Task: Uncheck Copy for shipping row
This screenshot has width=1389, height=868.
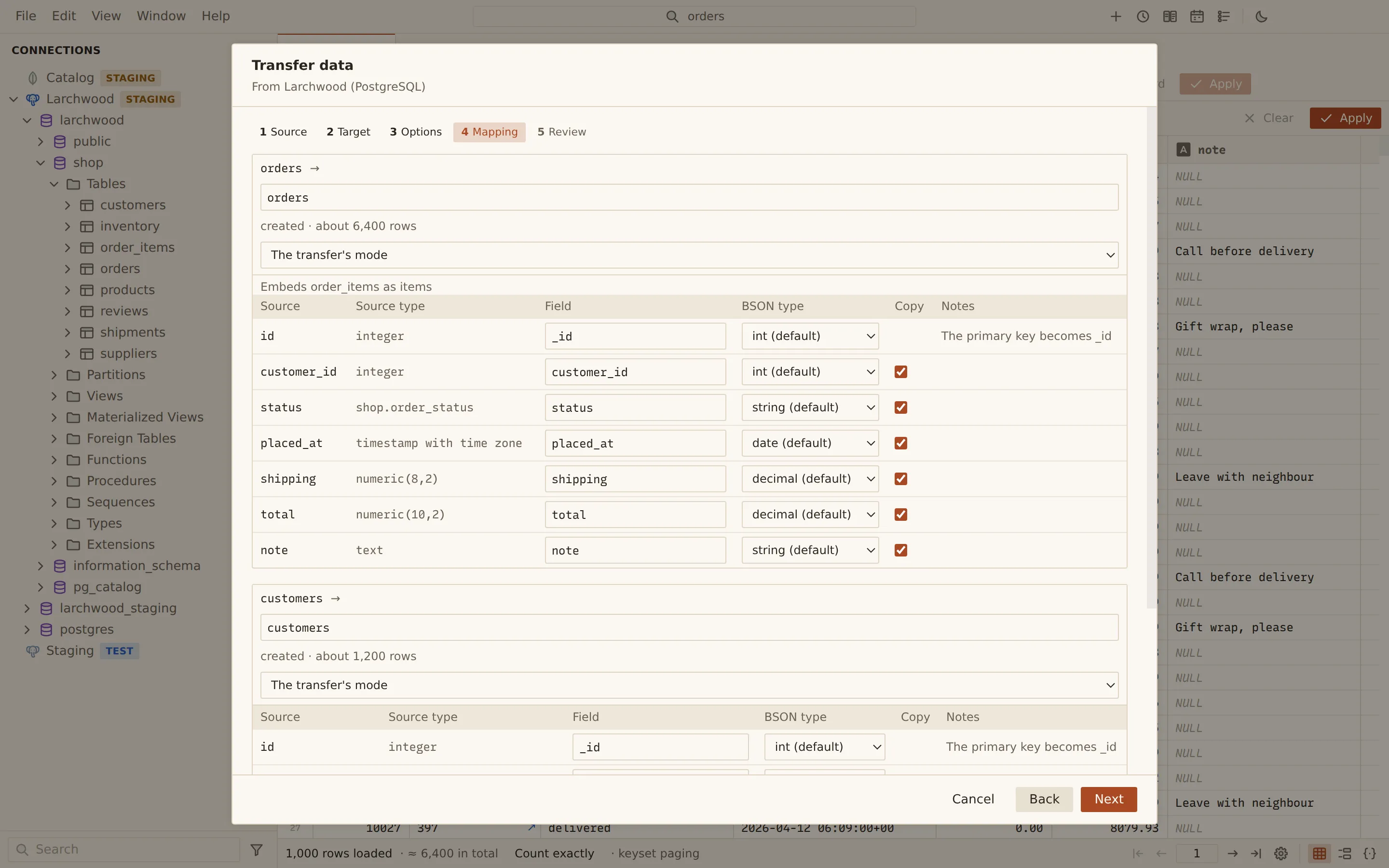Action: (900, 479)
